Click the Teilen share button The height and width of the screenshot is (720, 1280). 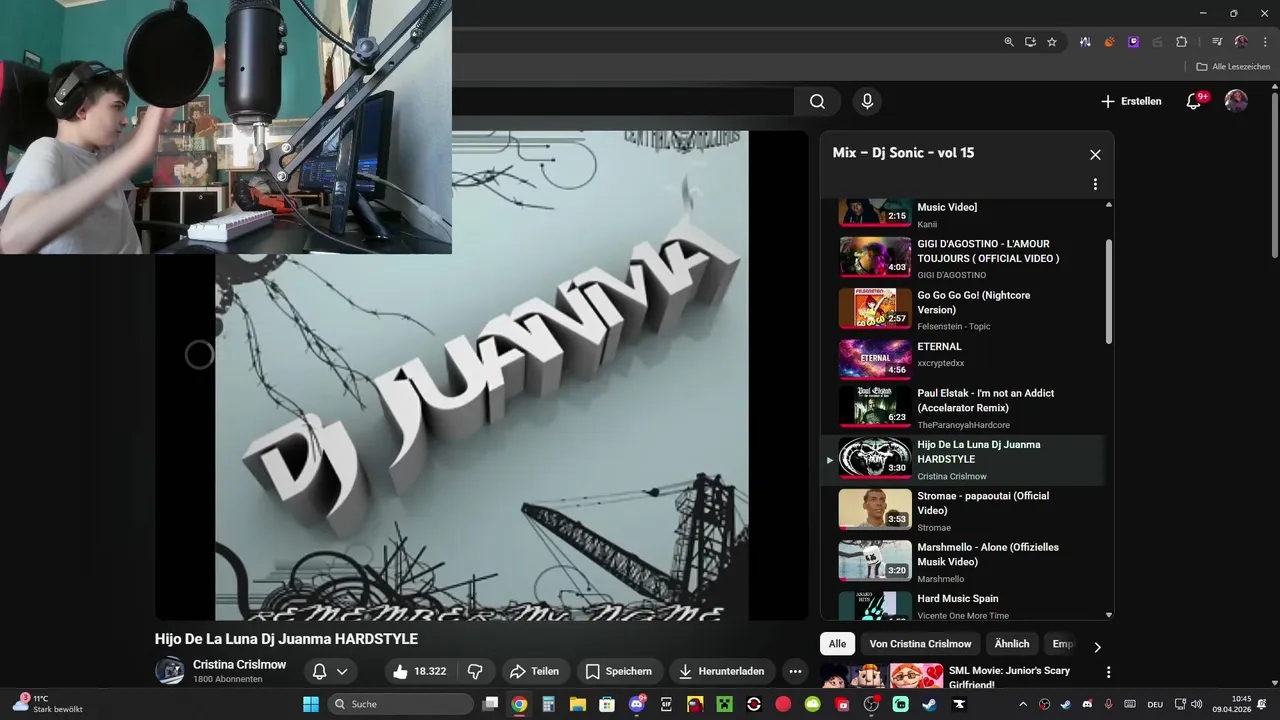534,672
